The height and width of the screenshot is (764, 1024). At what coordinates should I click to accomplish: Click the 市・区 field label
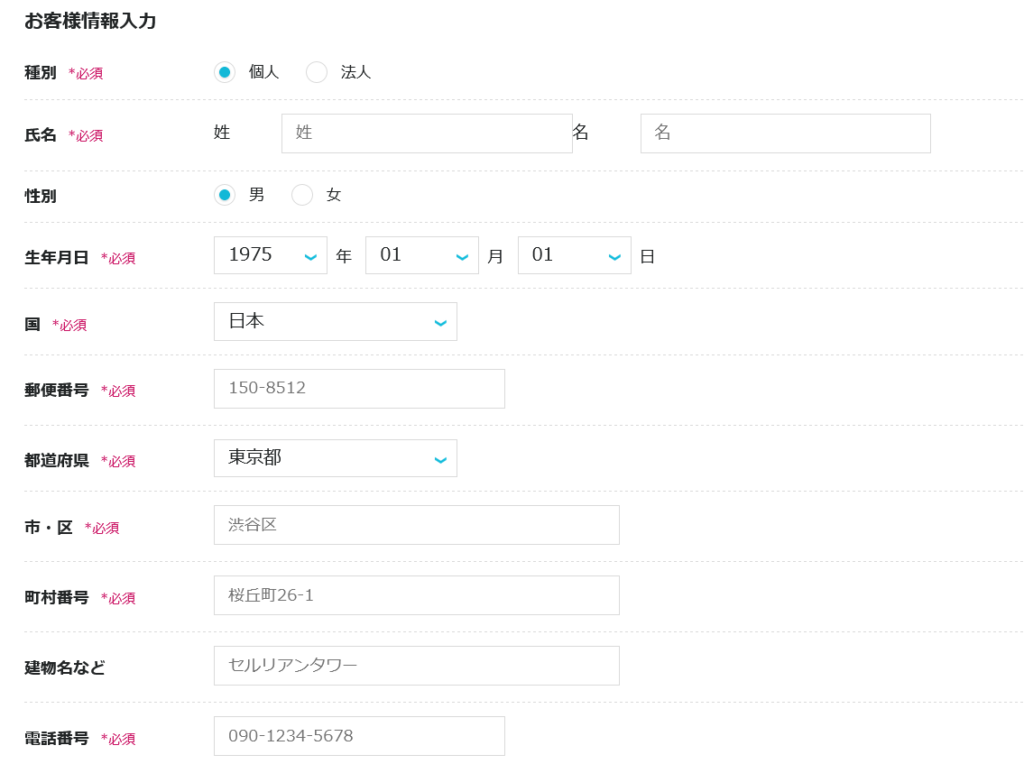click(49, 528)
